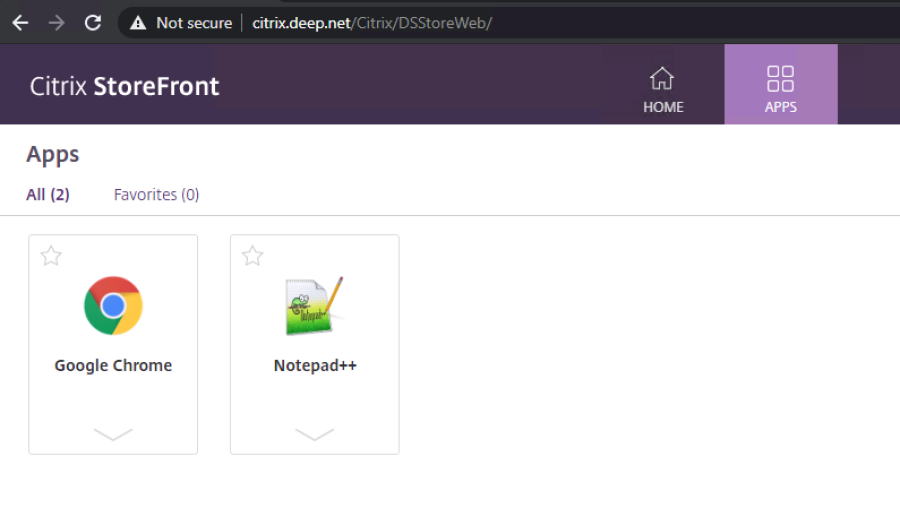Launch the Notepad++ app icon
The height and width of the screenshot is (508, 900).
tap(315, 305)
